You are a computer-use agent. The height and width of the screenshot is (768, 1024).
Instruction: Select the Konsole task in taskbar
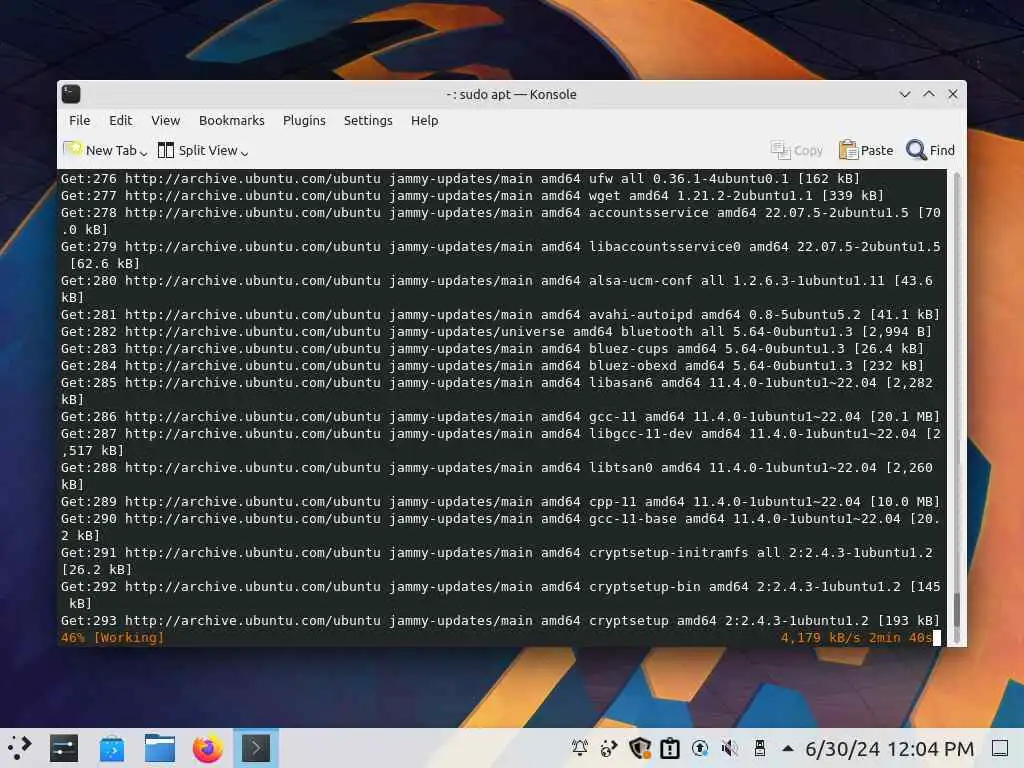[x=256, y=748]
